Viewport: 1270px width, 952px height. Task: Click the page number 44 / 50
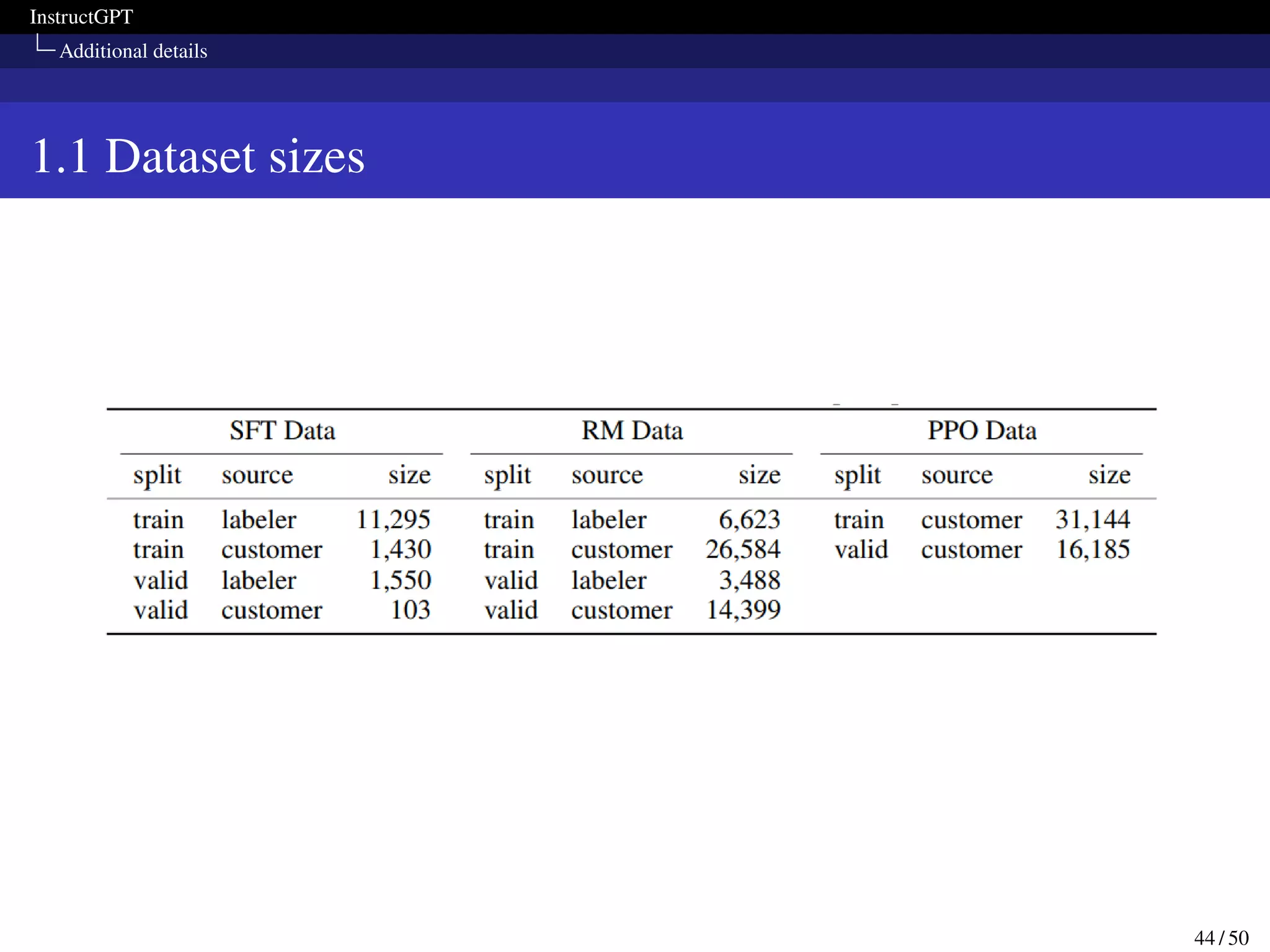pos(1221,938)
